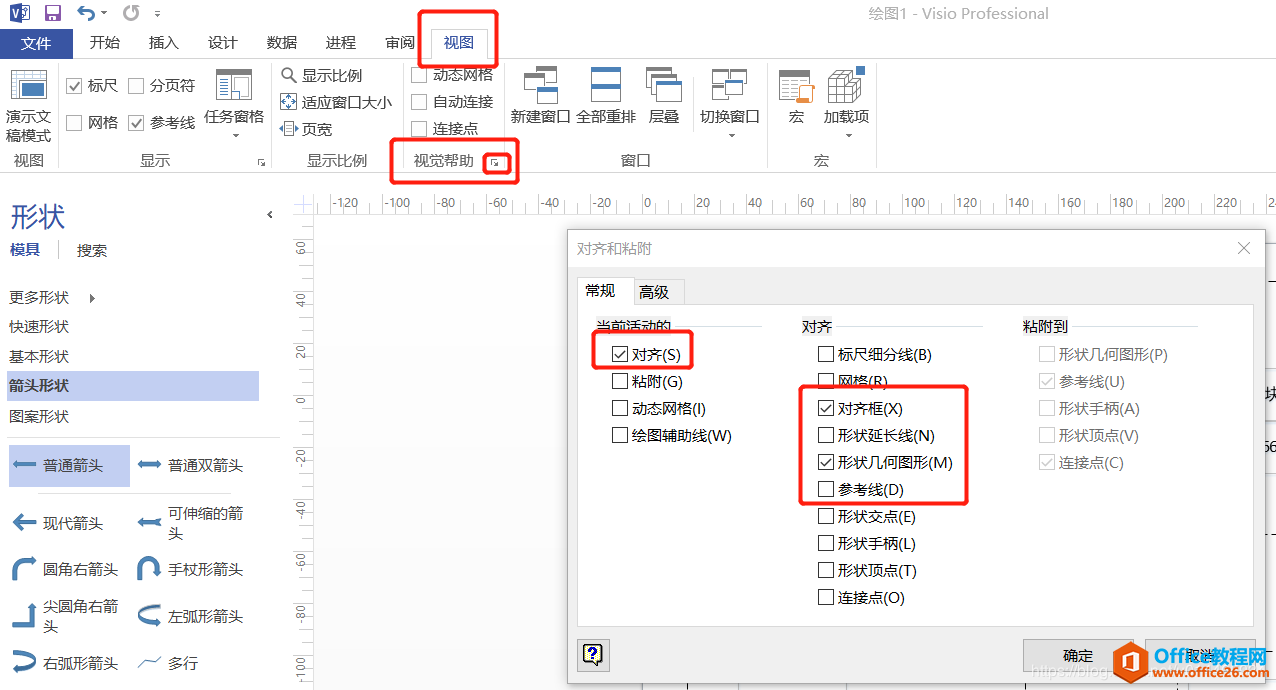
Task: Switch to General (常规) tab in dialog
Action: [603, 291]
